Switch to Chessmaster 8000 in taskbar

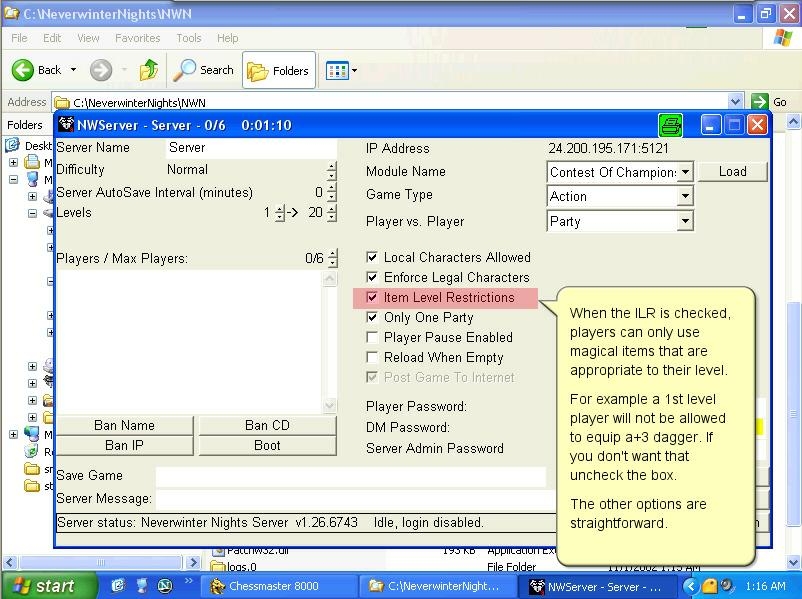[264, 586]
